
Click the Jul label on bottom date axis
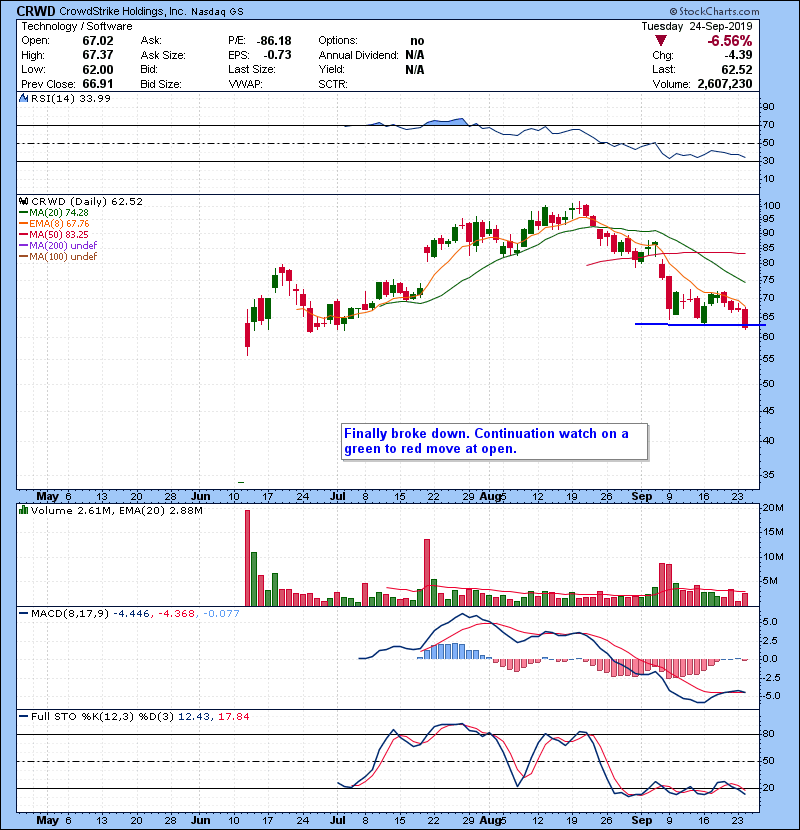(337, 820)
